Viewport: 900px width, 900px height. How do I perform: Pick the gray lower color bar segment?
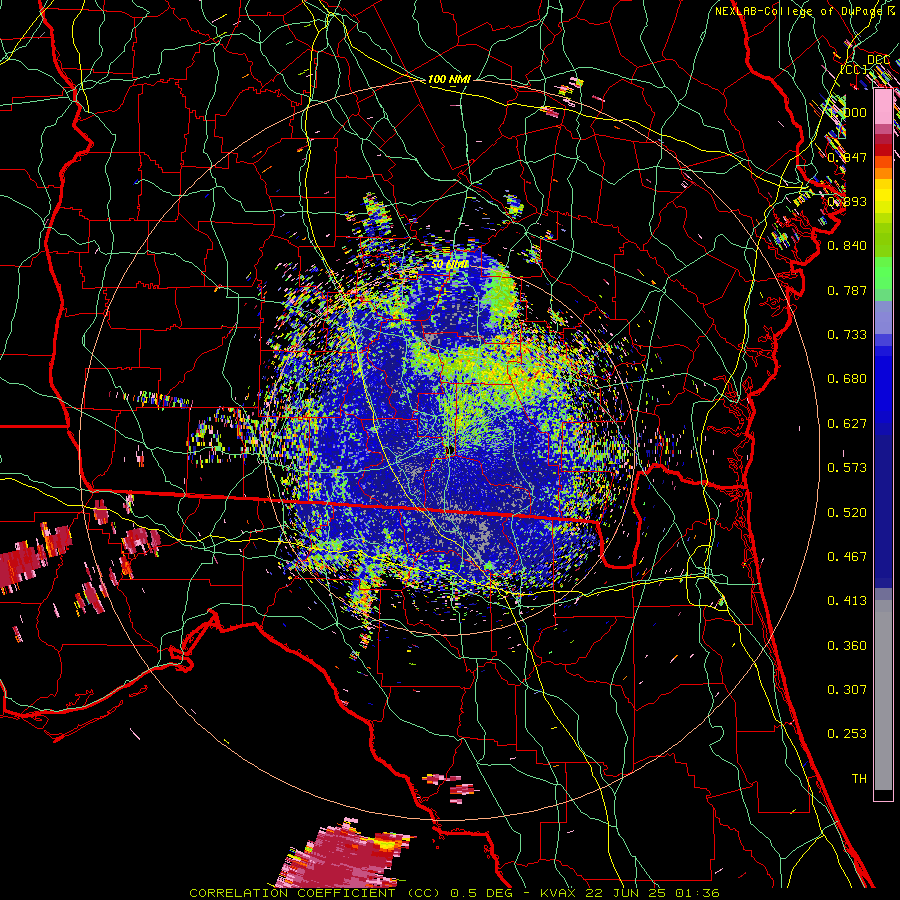click(883, 695)
